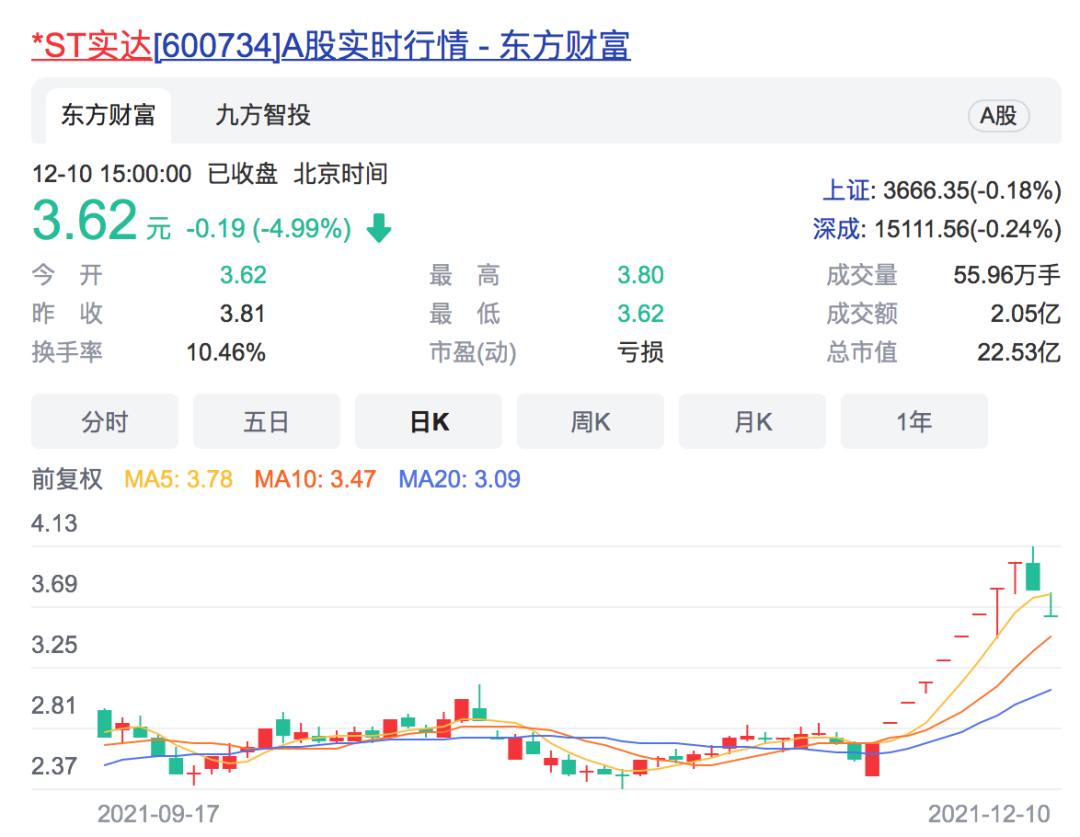Select the 分时 chart view
Image resolution: width=1080 pixels, height=837 pixels.
[x=105, y=422]
